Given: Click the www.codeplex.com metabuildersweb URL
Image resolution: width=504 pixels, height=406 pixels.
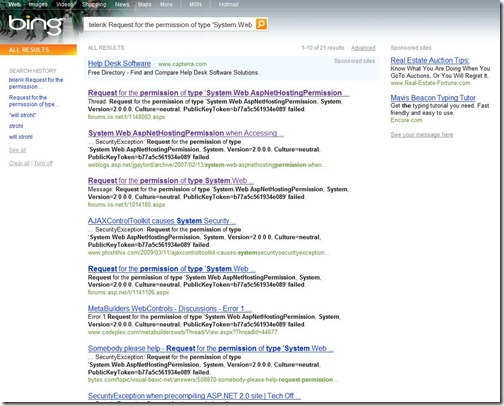Looking at the screenshot, I should tap(182, 332).
